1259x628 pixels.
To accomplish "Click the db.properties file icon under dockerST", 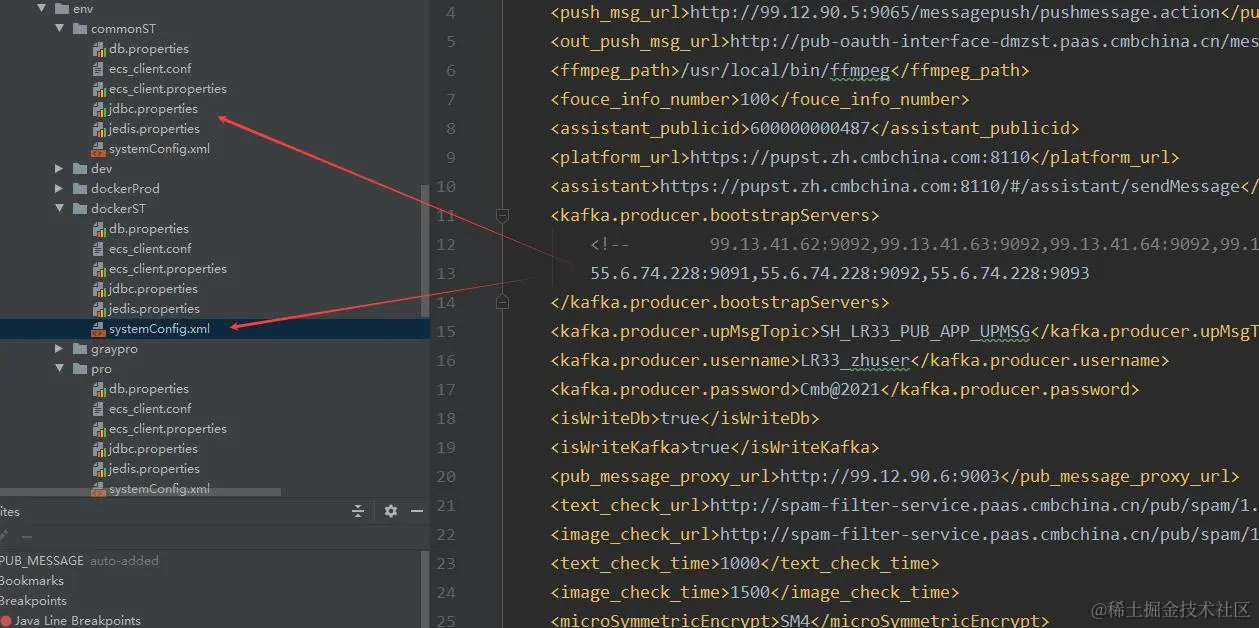I will coord(98,229).
